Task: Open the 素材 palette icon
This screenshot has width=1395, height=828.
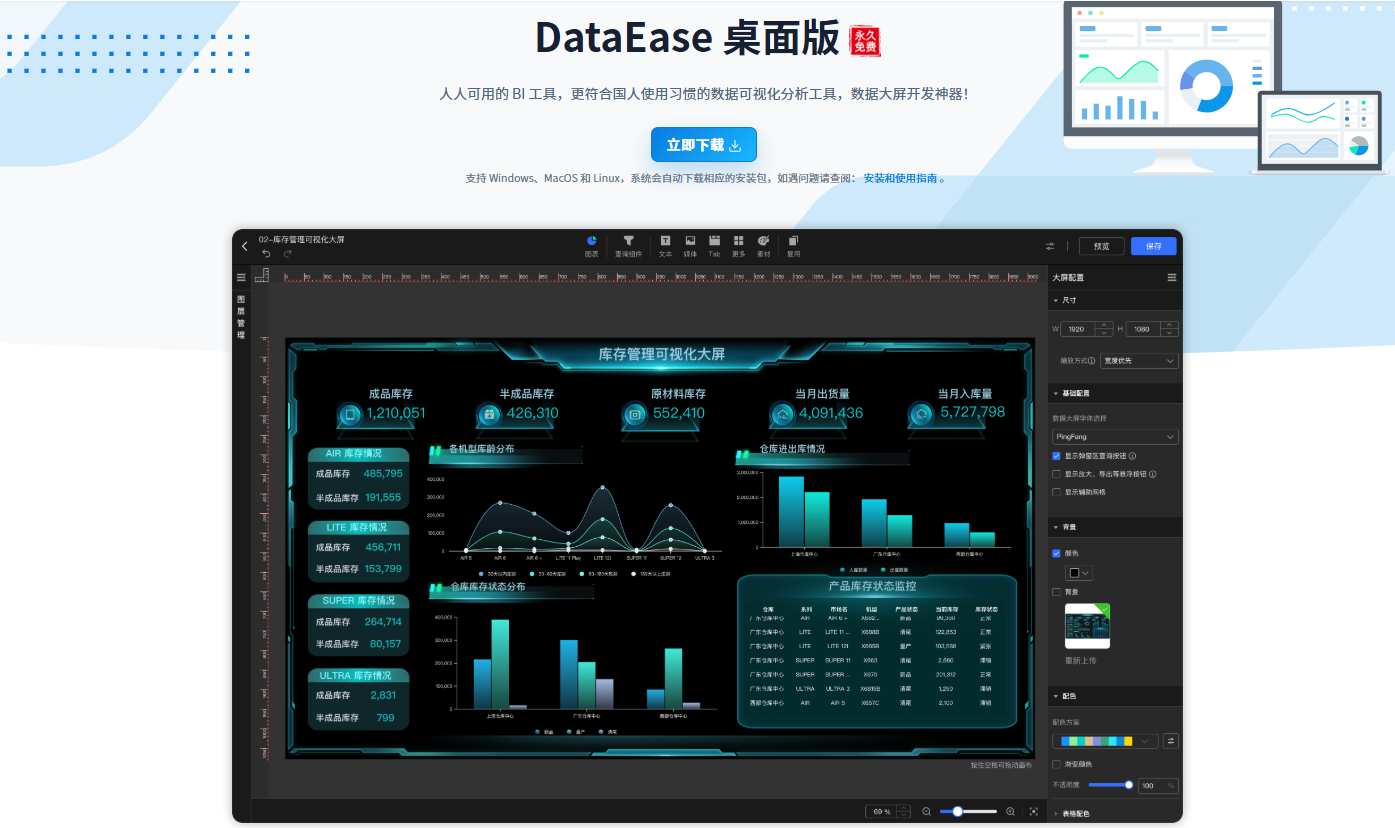Action: coord(764,241)
